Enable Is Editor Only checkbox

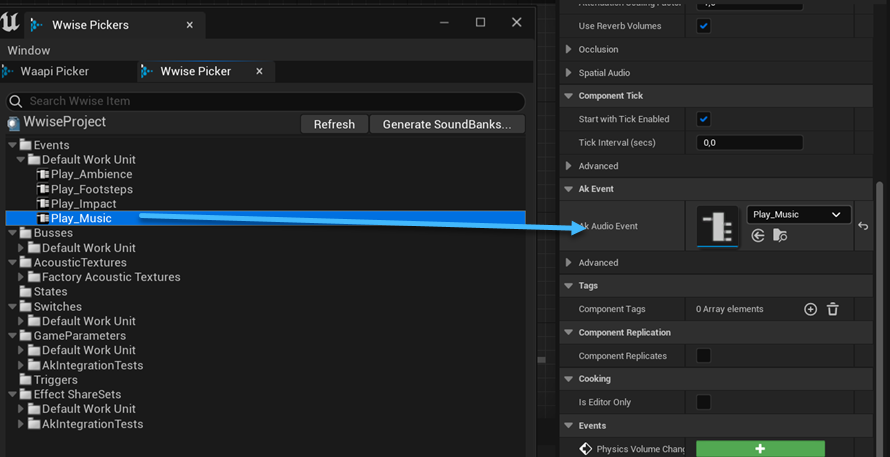click(704, 403)
